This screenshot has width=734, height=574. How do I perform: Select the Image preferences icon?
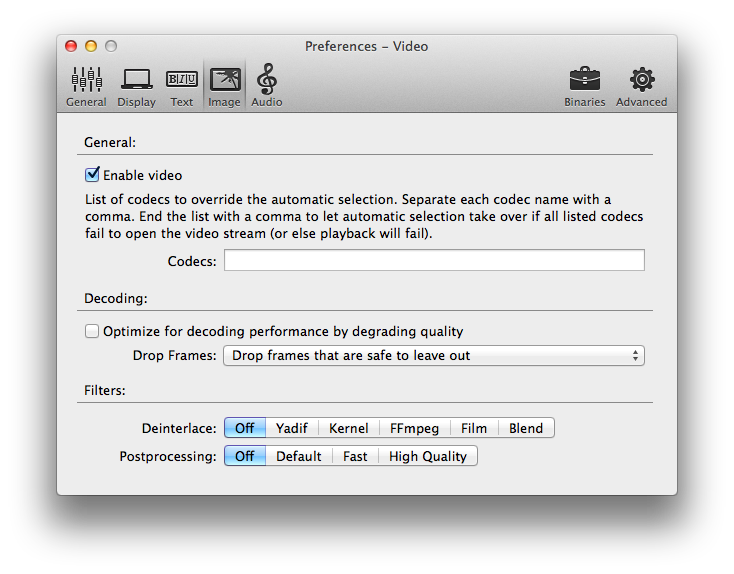(224, 86)
